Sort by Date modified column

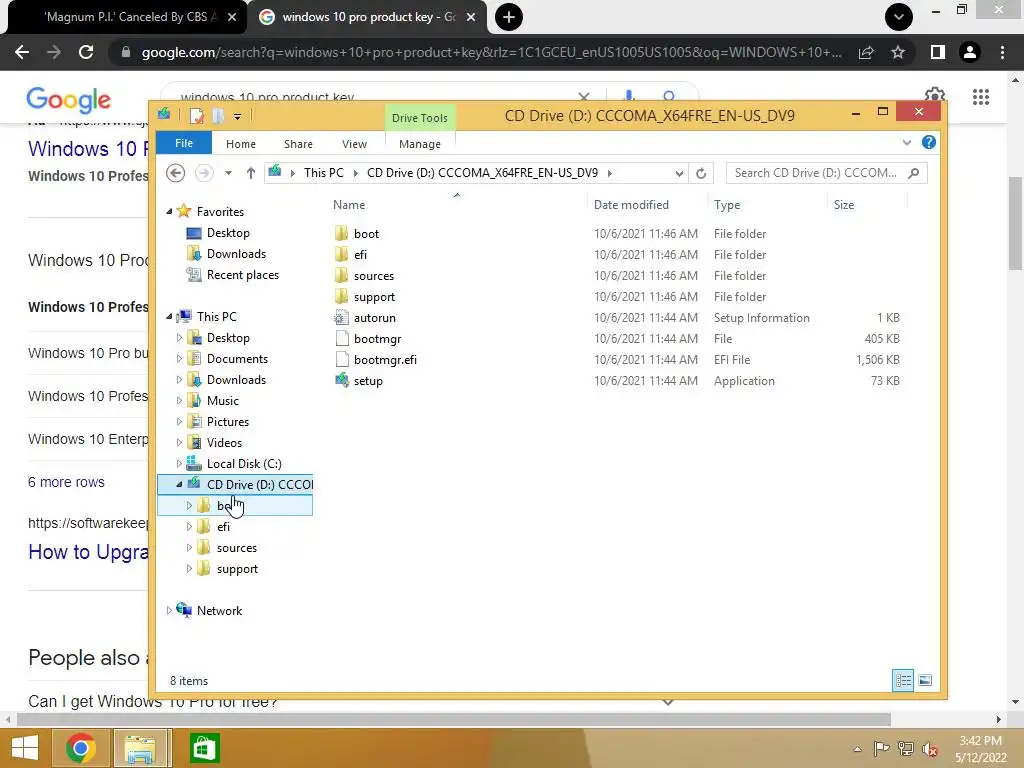pos(631,205)
